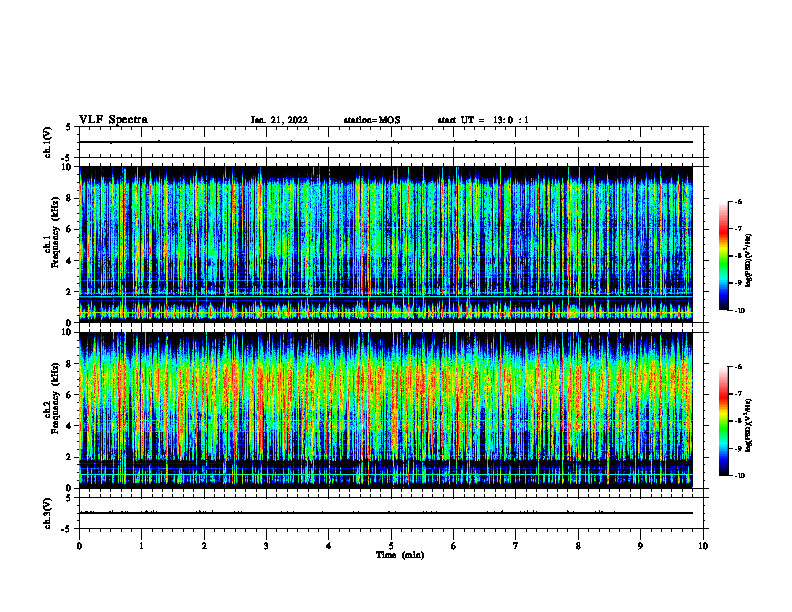This screenshot has width=792, height=612.
Task: Click the "-6" label on ch.1 color scale
Action: click(738, 202)
